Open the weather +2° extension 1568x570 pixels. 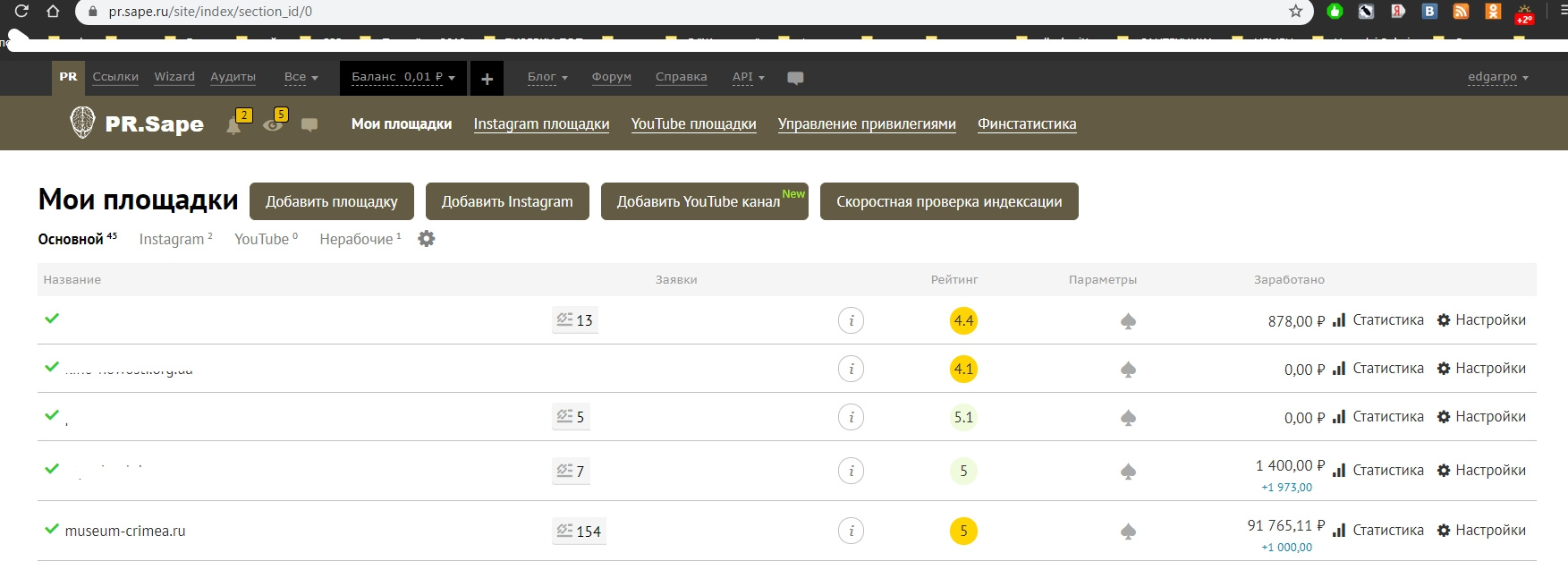(x=1524, y=13)
